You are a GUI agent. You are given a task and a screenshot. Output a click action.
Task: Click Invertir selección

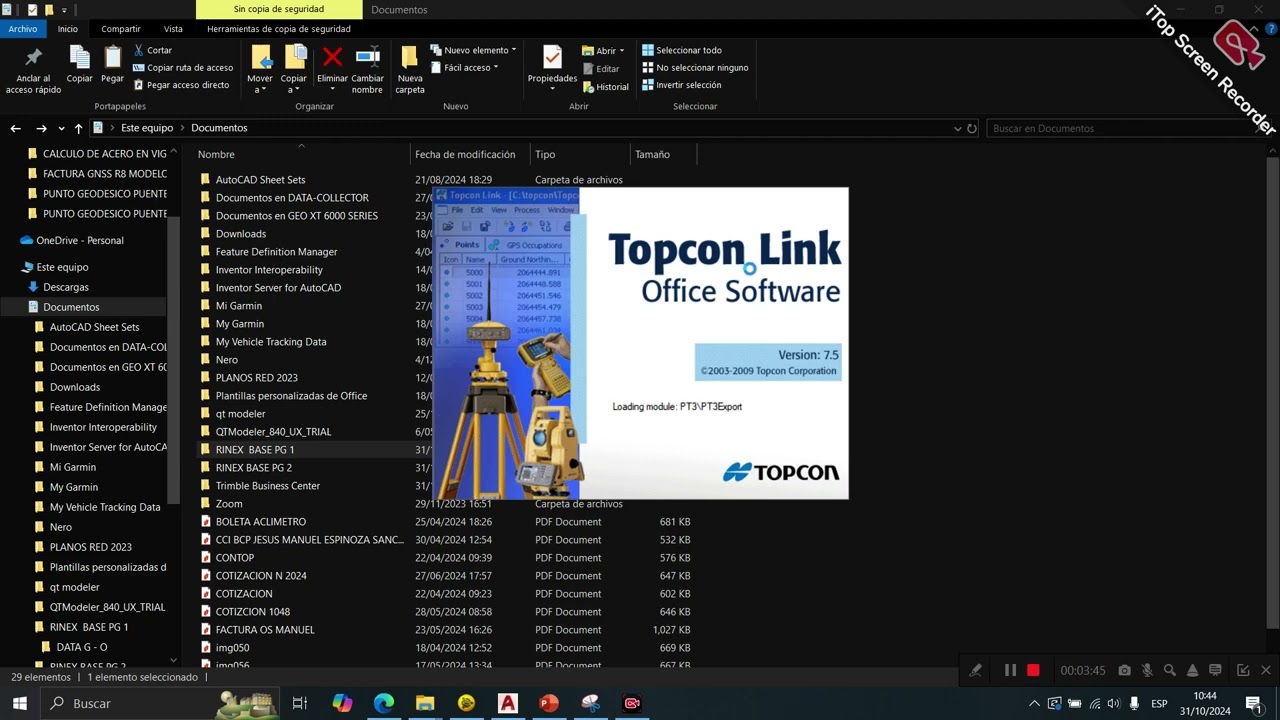682,85
